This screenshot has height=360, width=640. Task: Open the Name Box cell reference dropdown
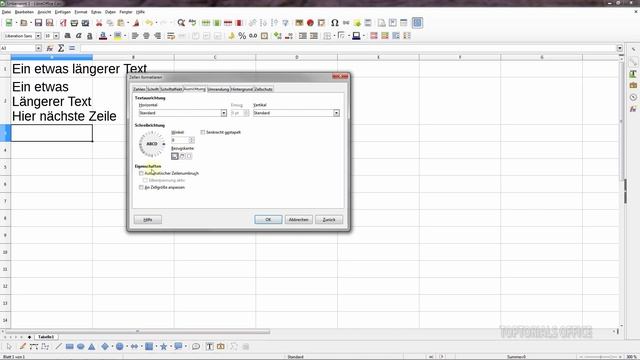click(x=38, y=48)
